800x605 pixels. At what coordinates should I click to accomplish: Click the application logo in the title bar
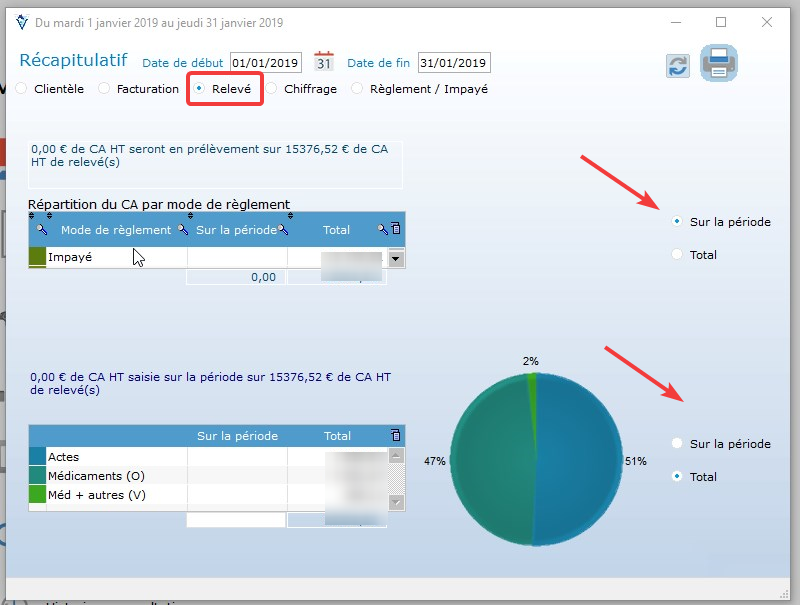point(22,22)
